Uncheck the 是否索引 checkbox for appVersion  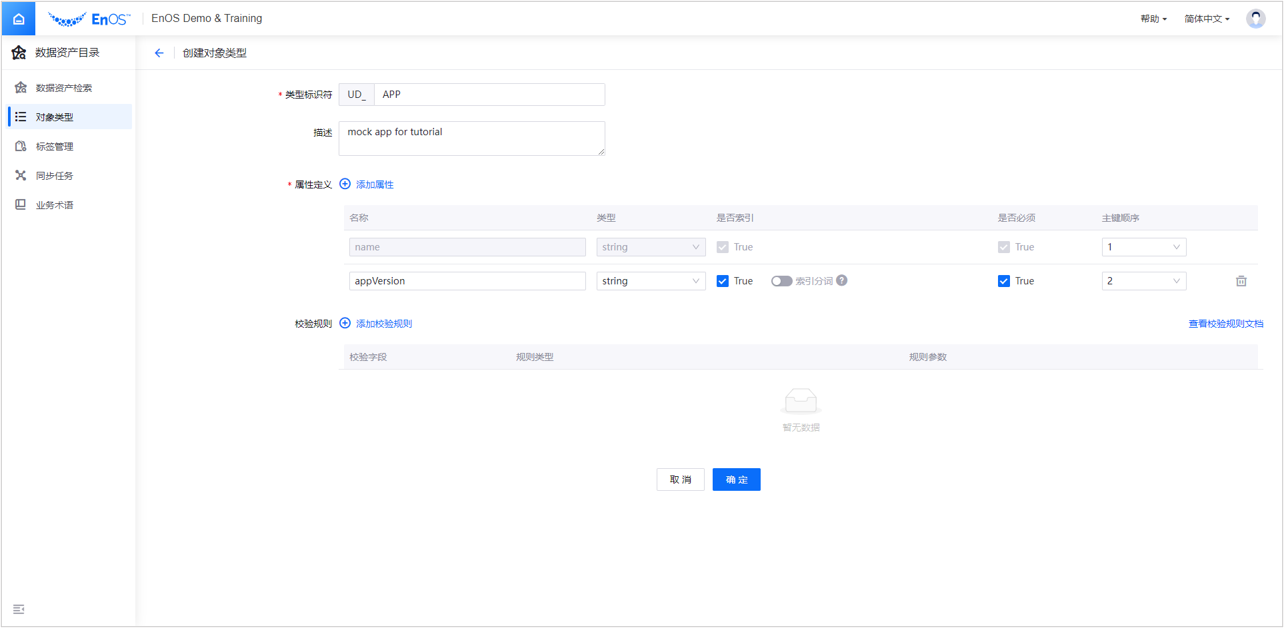pyautogui.click(x=722, y=281)
